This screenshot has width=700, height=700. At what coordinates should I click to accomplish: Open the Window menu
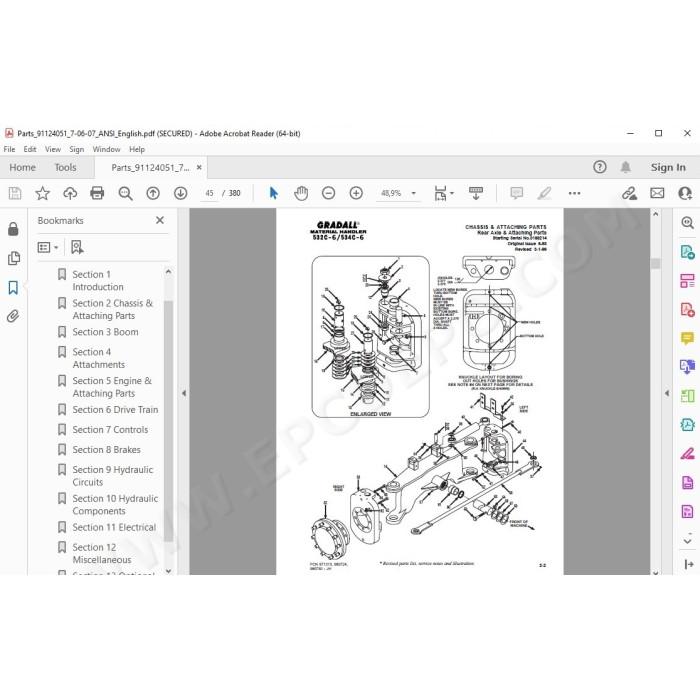point(106,149)
